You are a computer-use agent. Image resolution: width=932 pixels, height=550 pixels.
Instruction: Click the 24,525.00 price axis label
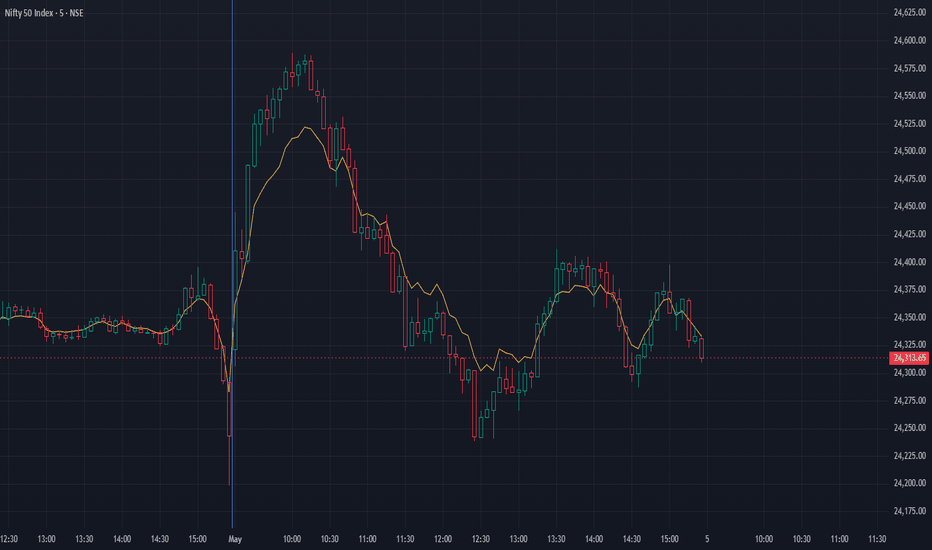pos(909,124)
